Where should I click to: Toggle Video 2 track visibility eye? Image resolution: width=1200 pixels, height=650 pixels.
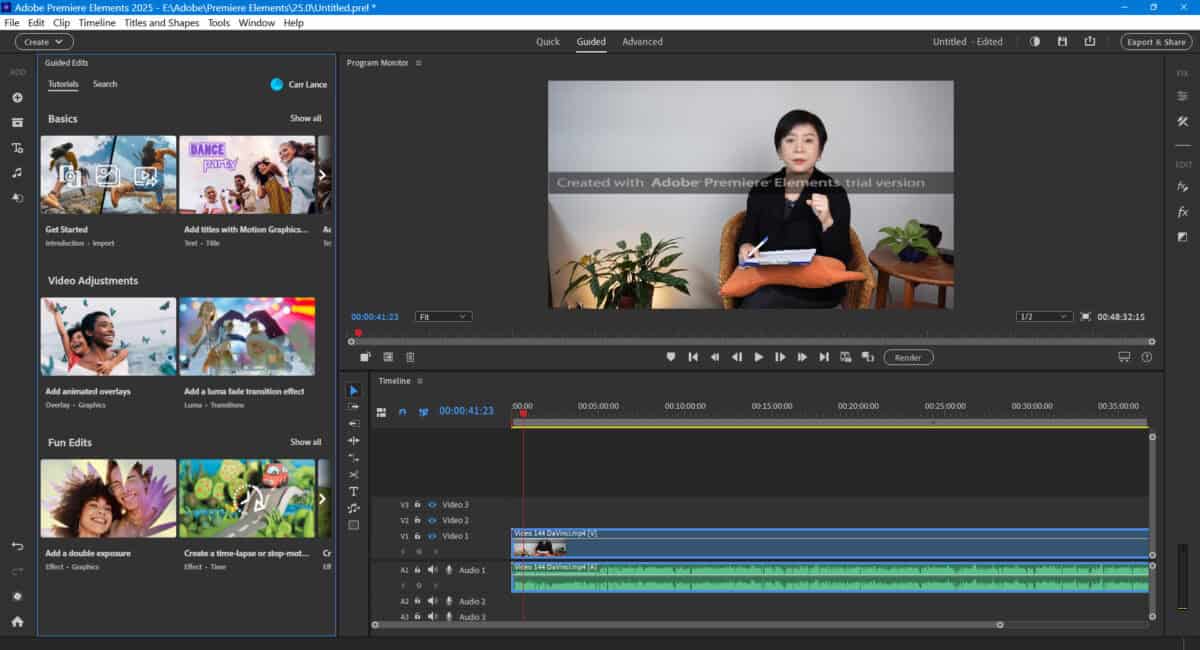[x=432, y=521]
